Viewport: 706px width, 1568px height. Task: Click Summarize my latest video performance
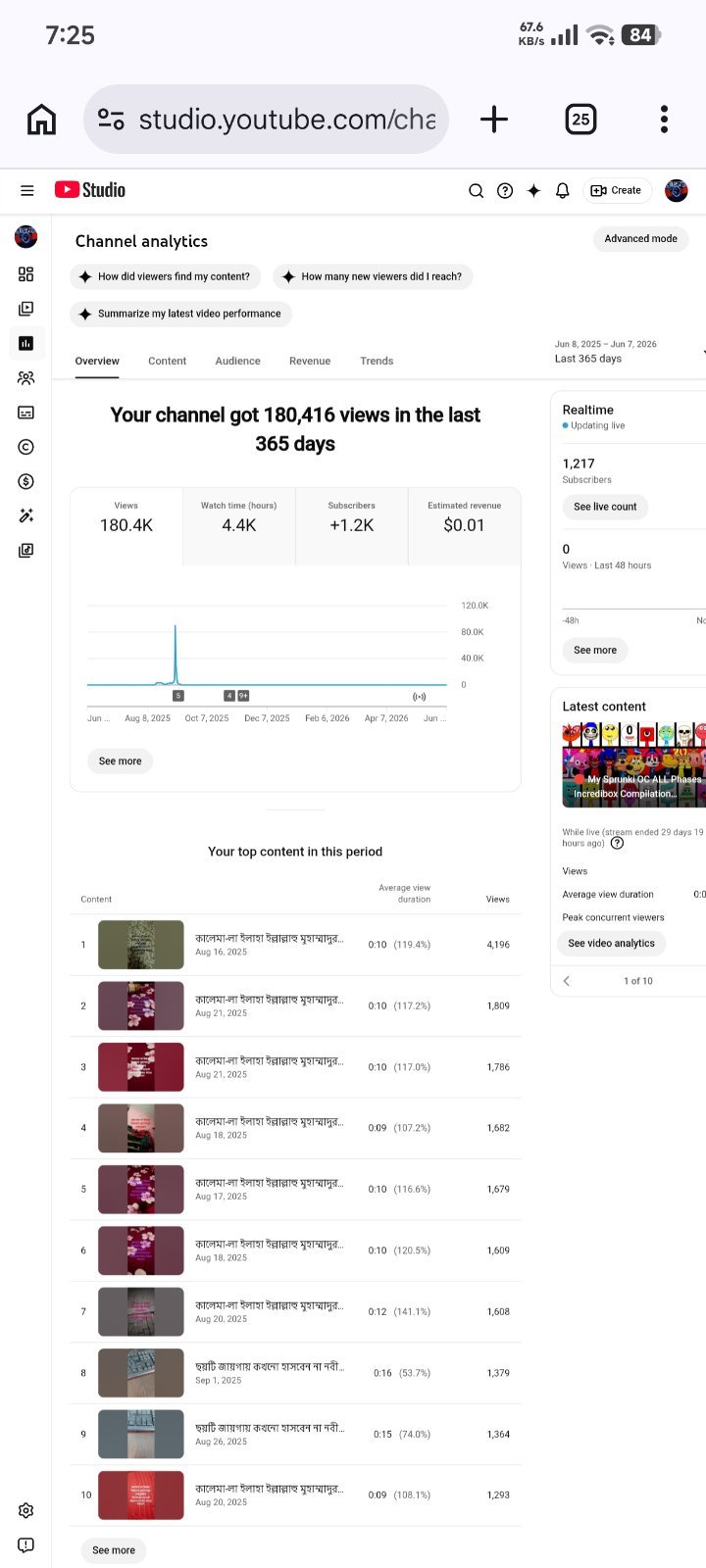(x=180, y=314)
